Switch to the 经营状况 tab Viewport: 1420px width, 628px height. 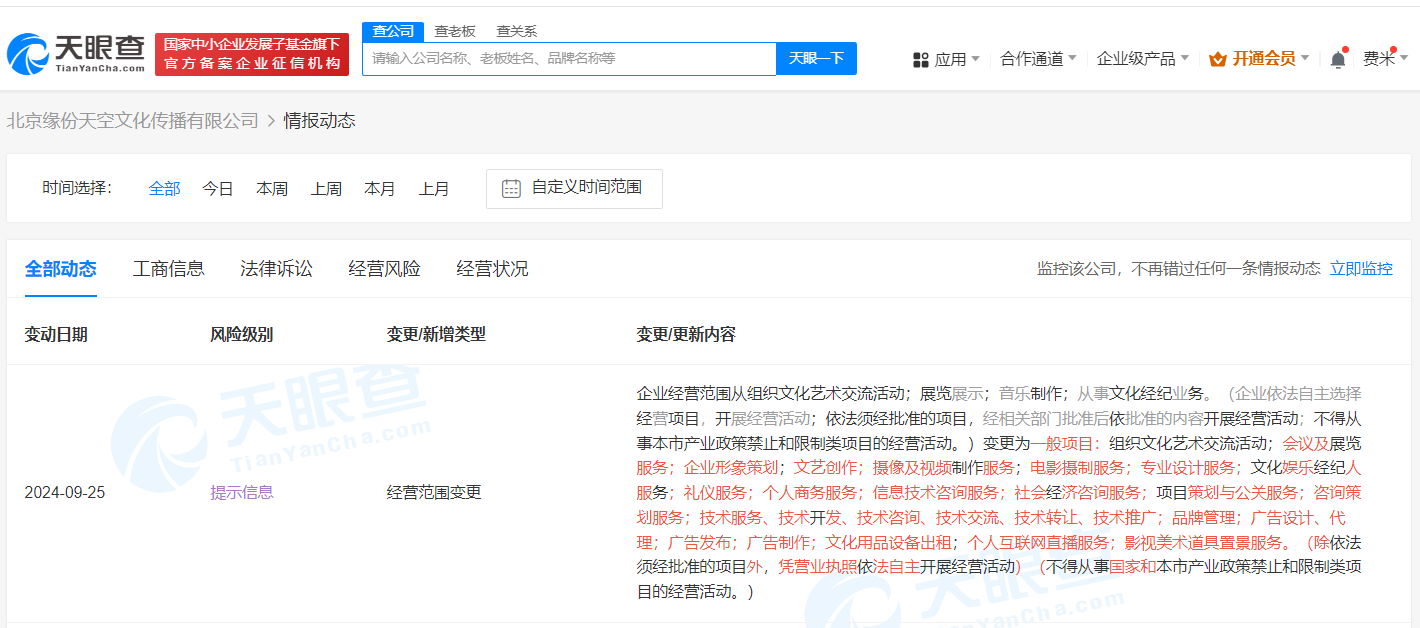pos(493,269)
